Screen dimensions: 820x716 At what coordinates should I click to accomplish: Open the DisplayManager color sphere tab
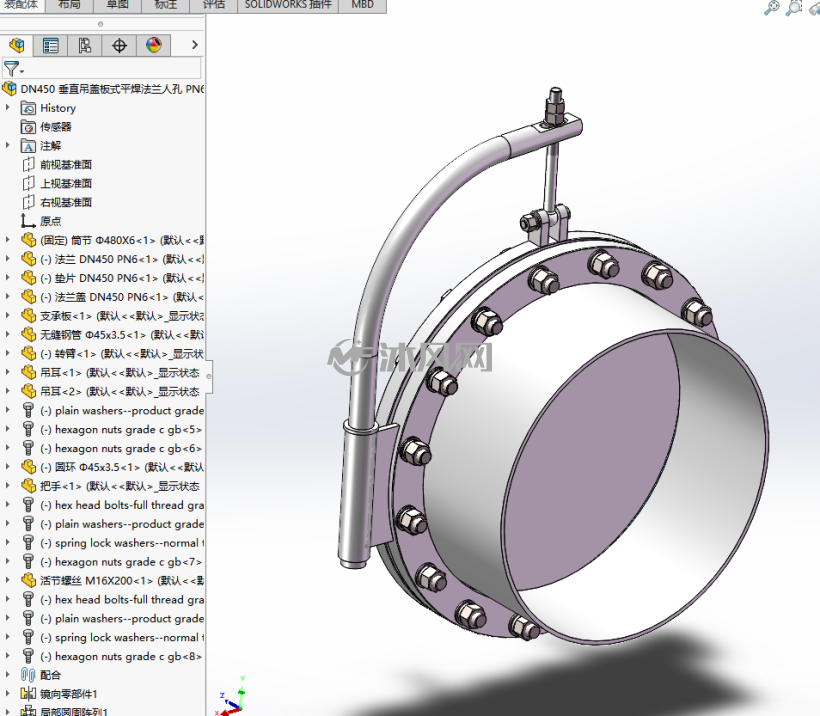coord(154,46)
